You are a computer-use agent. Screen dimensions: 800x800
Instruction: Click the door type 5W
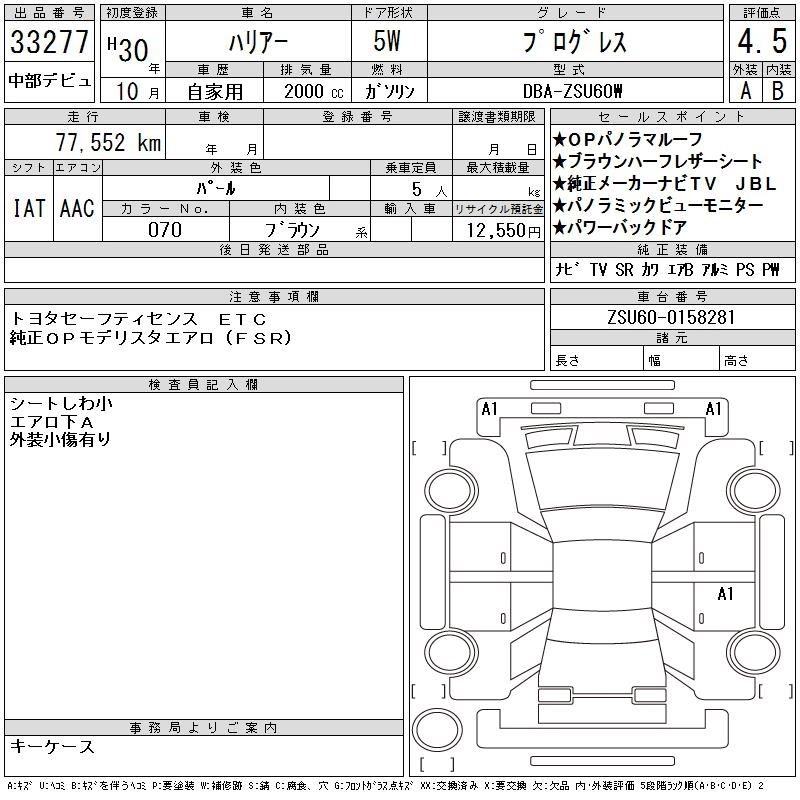click(387, 41)
